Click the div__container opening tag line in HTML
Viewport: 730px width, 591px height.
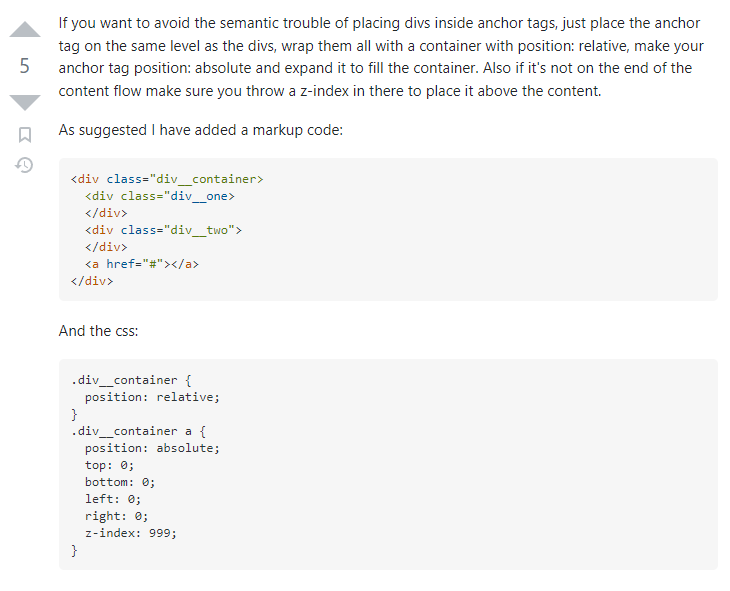(x=167, y=179)
